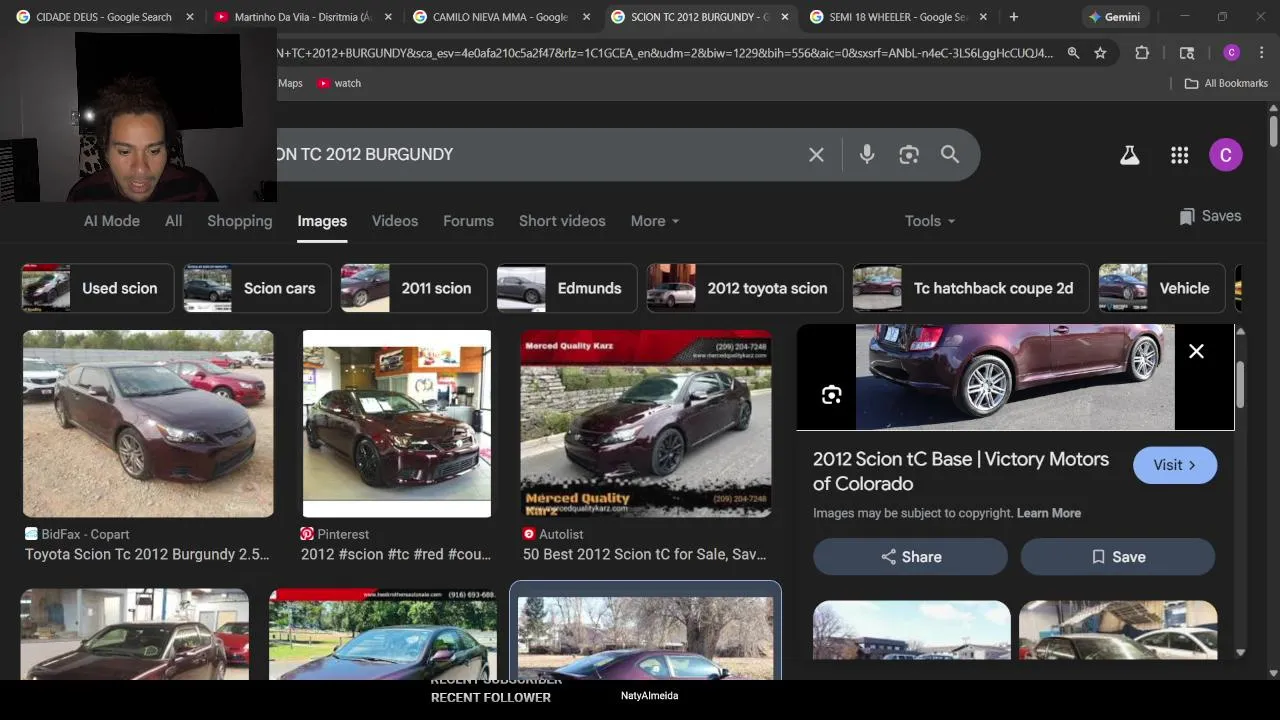Viewport: 1280px width, 720px height.
Task: Bookmark this page with the star icon
Action: click(1100, 53)
